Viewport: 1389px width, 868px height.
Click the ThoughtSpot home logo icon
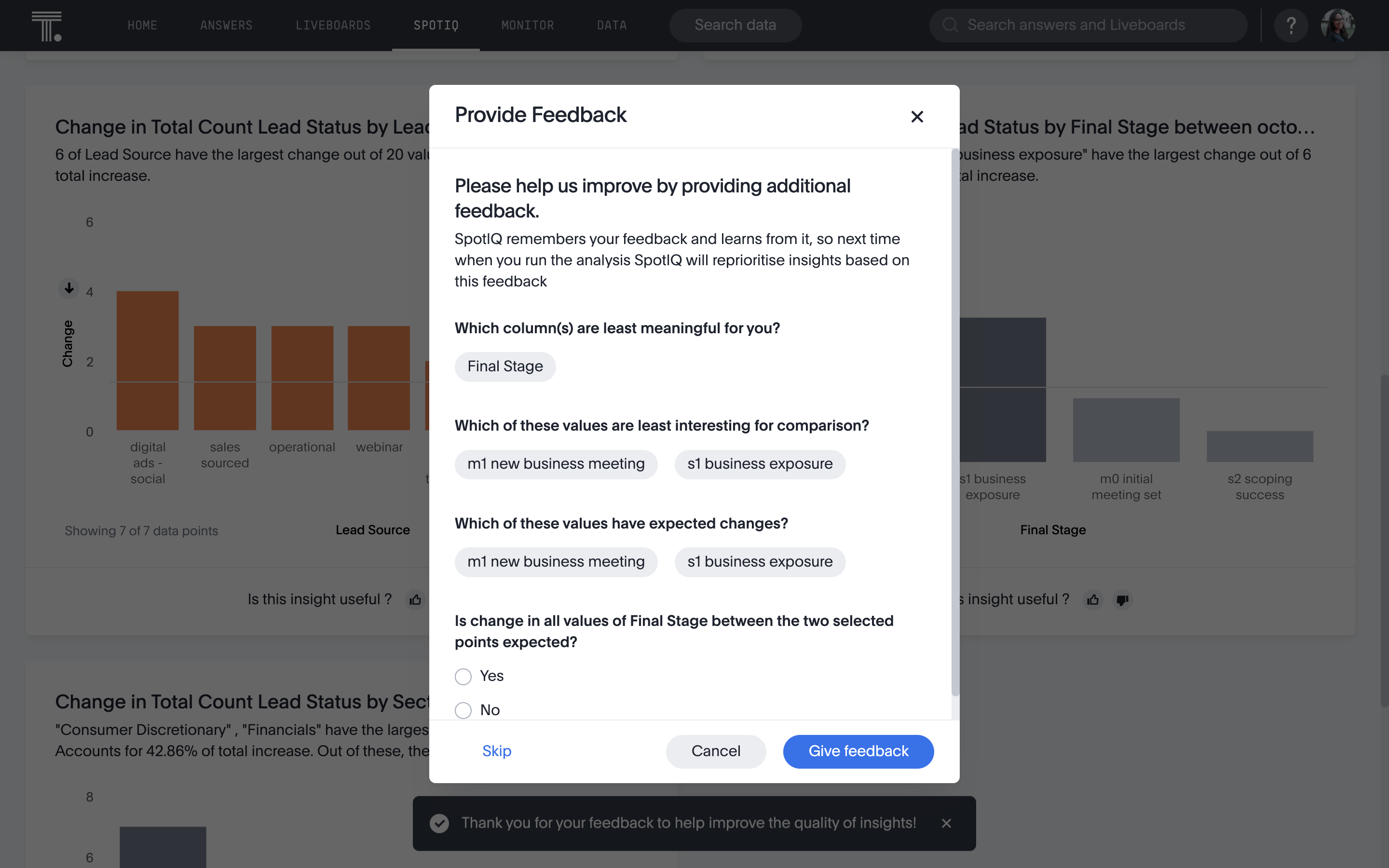pyautogui.click(x=46, y=25)
